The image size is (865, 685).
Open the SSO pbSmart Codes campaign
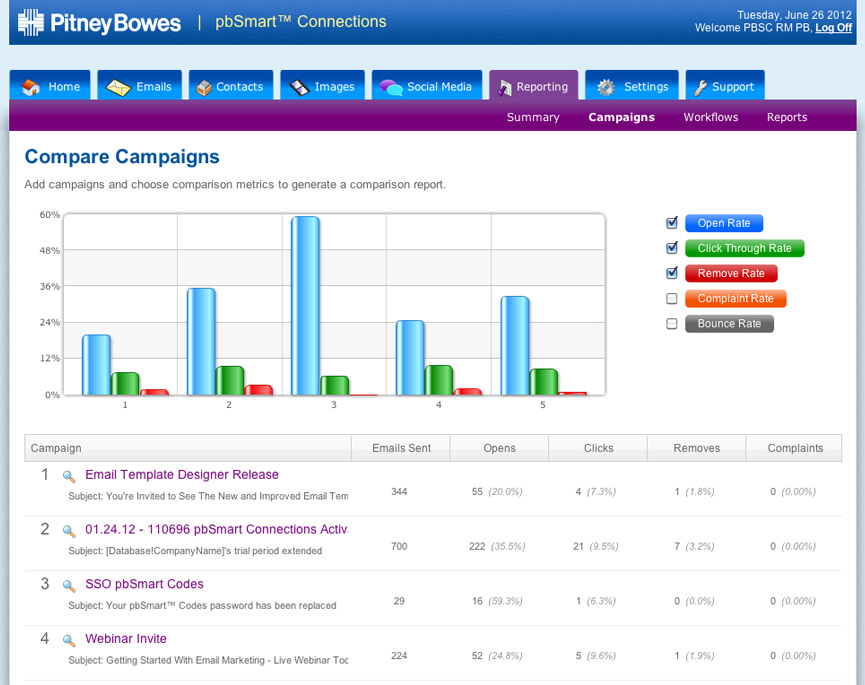(x=145, y=584)
